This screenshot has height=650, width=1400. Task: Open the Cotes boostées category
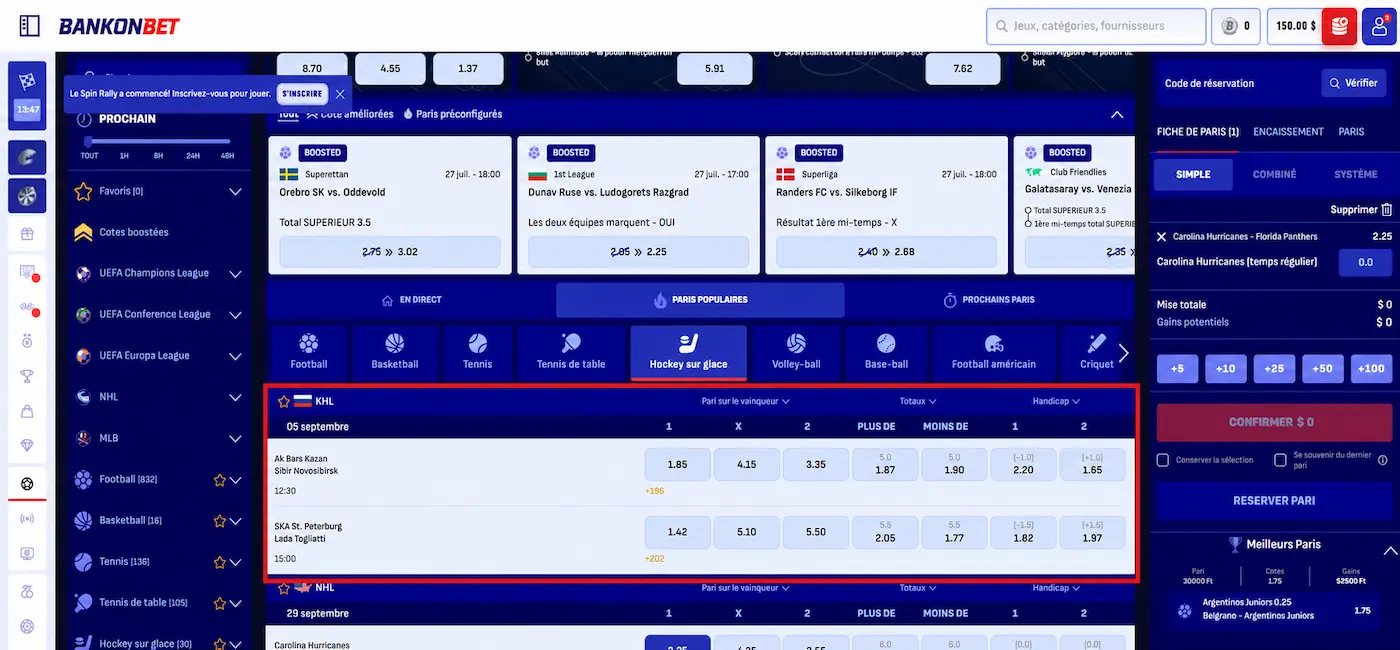(x=134, y=232)
